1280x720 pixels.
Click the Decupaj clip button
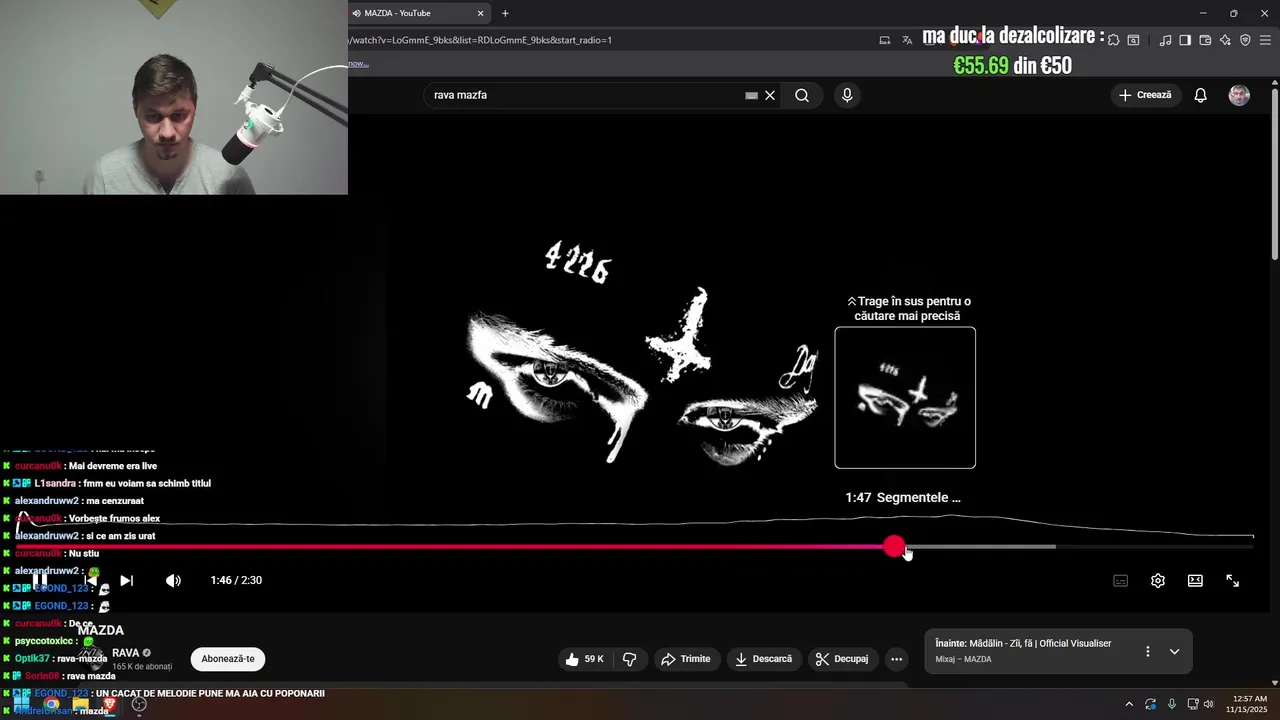842,659
